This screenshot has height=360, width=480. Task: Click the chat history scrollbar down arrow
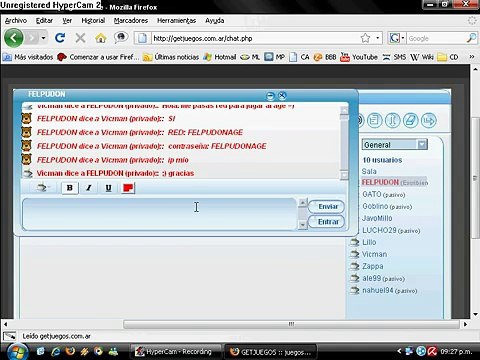click(344, 175)
